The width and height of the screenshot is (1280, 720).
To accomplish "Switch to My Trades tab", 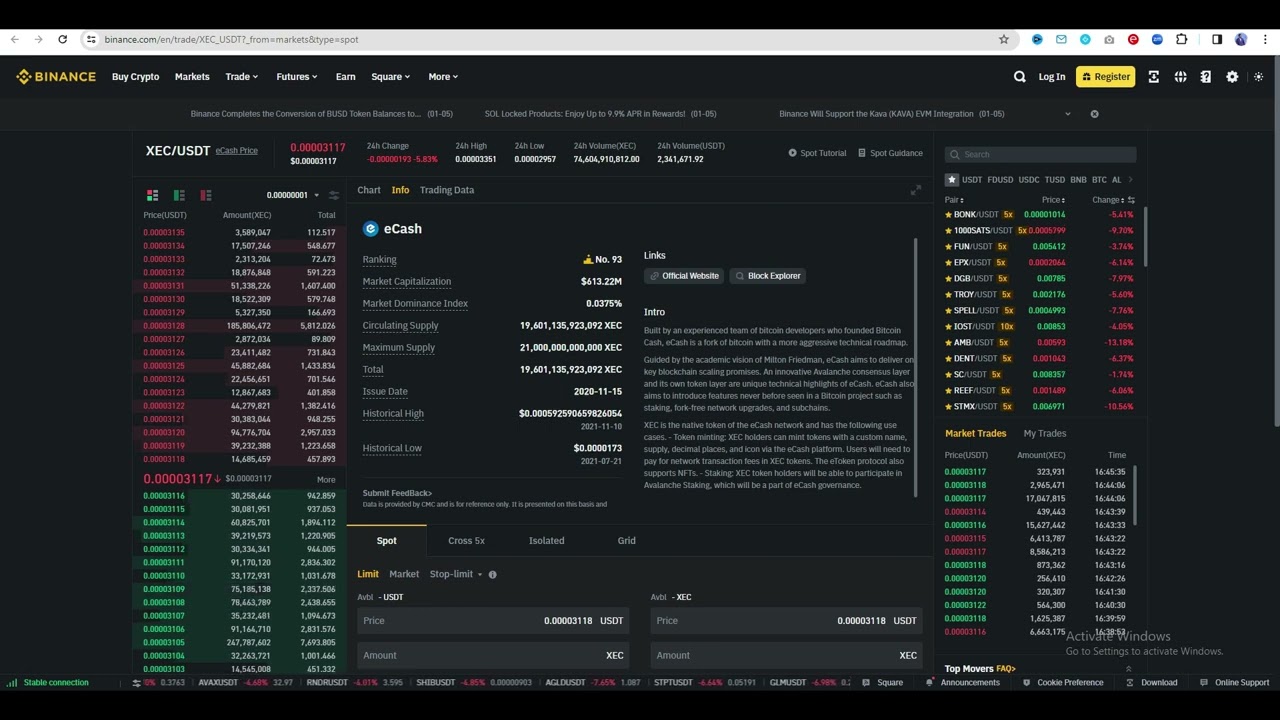I will 1045,434.
